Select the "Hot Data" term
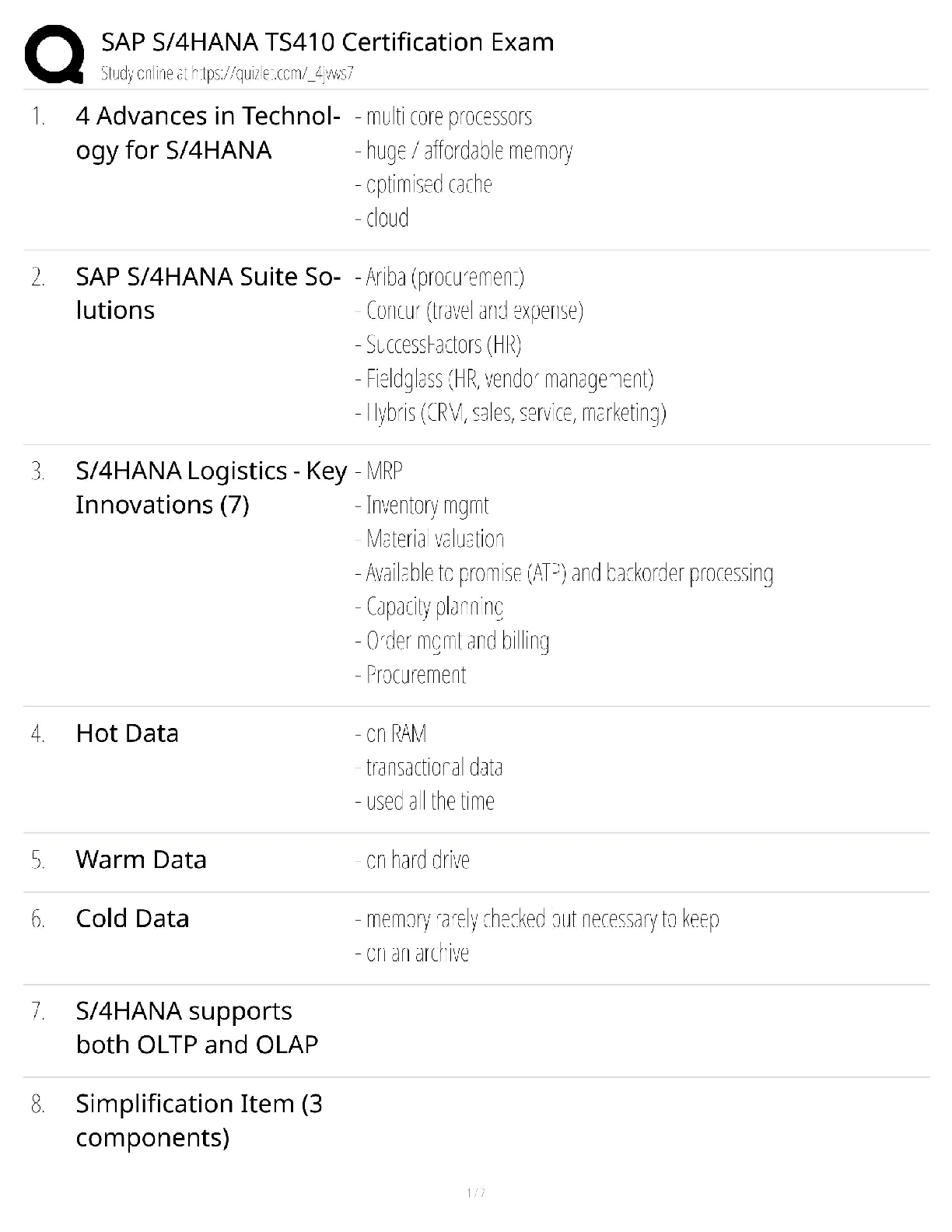This screenshot has height=1232, width=952. tap(128, 733)
